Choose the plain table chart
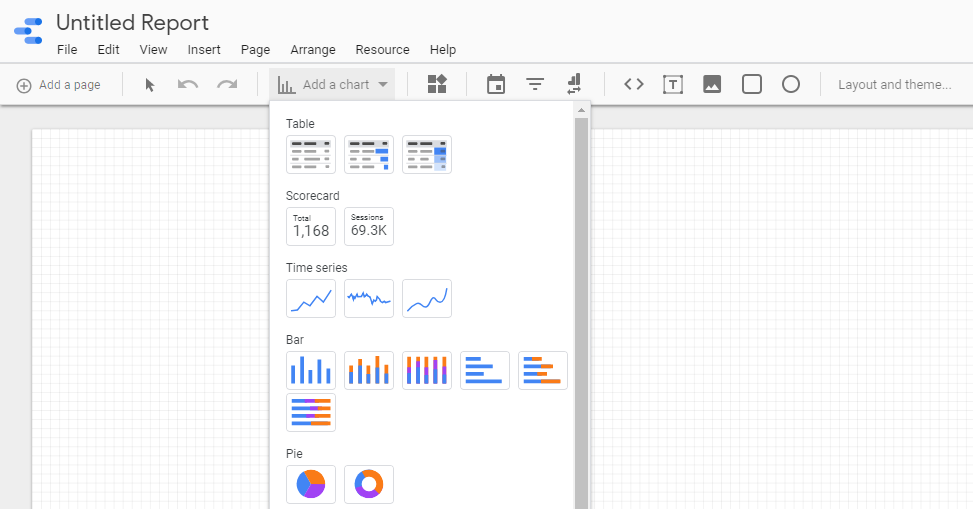The height and width of the screenshot is (509, 973). pyautogui.click(x=311, y=155)
